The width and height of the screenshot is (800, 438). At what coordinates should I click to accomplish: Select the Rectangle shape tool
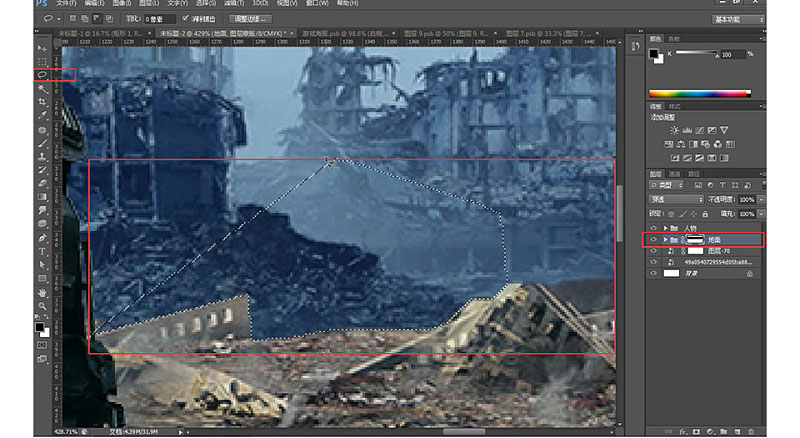tap(42, 279)
